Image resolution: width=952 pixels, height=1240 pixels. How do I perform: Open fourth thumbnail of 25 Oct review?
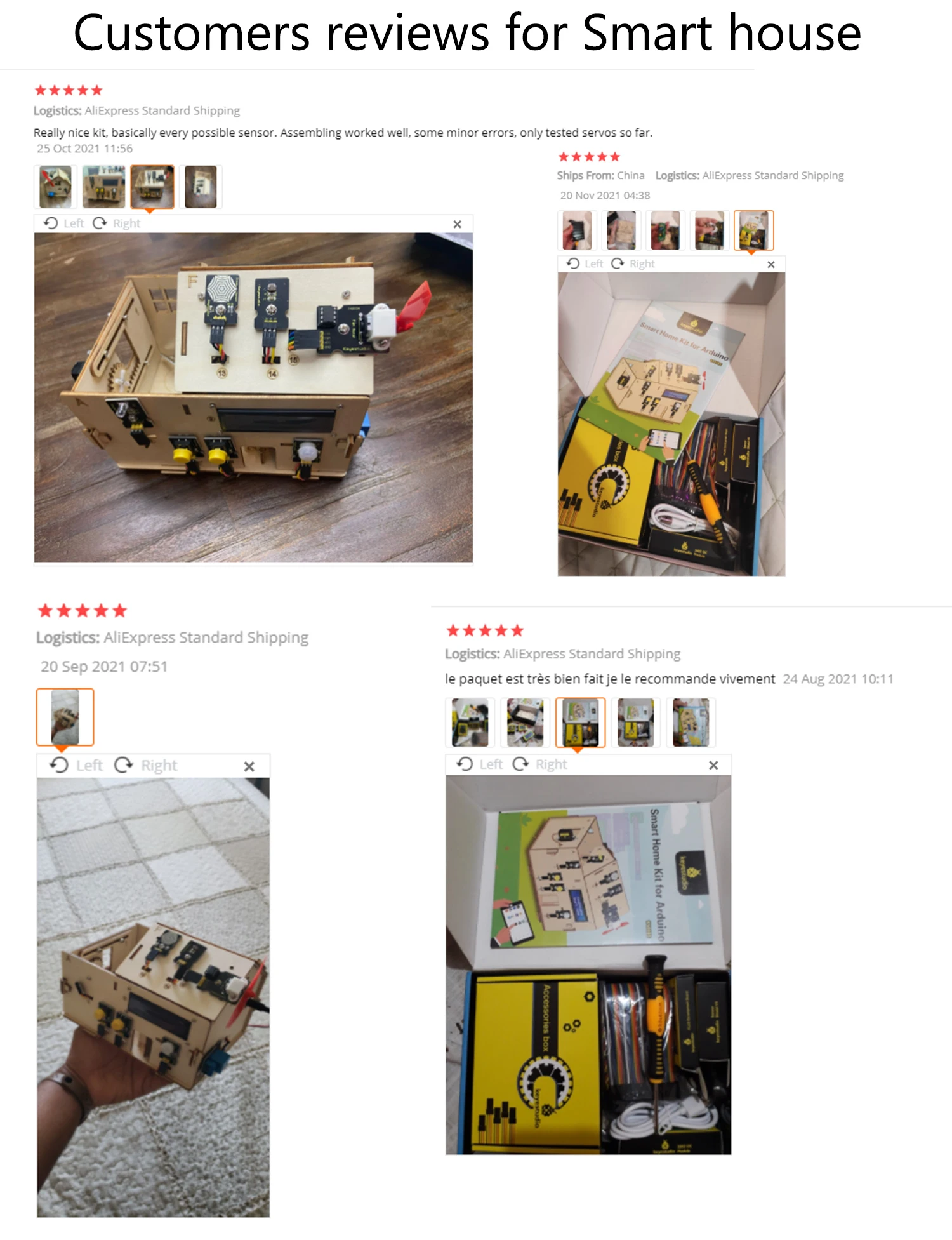pos(201,187)
